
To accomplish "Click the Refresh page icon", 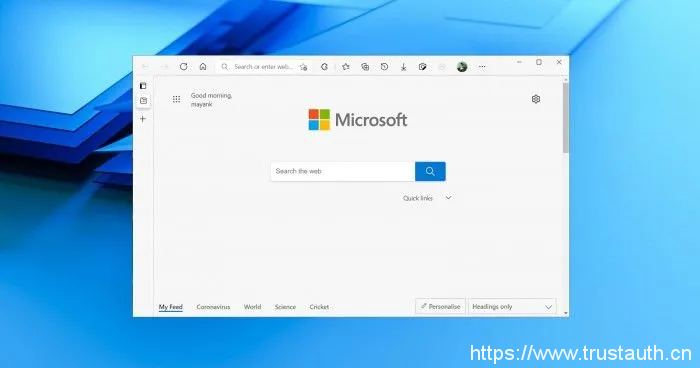I will [x=183, y=67].
